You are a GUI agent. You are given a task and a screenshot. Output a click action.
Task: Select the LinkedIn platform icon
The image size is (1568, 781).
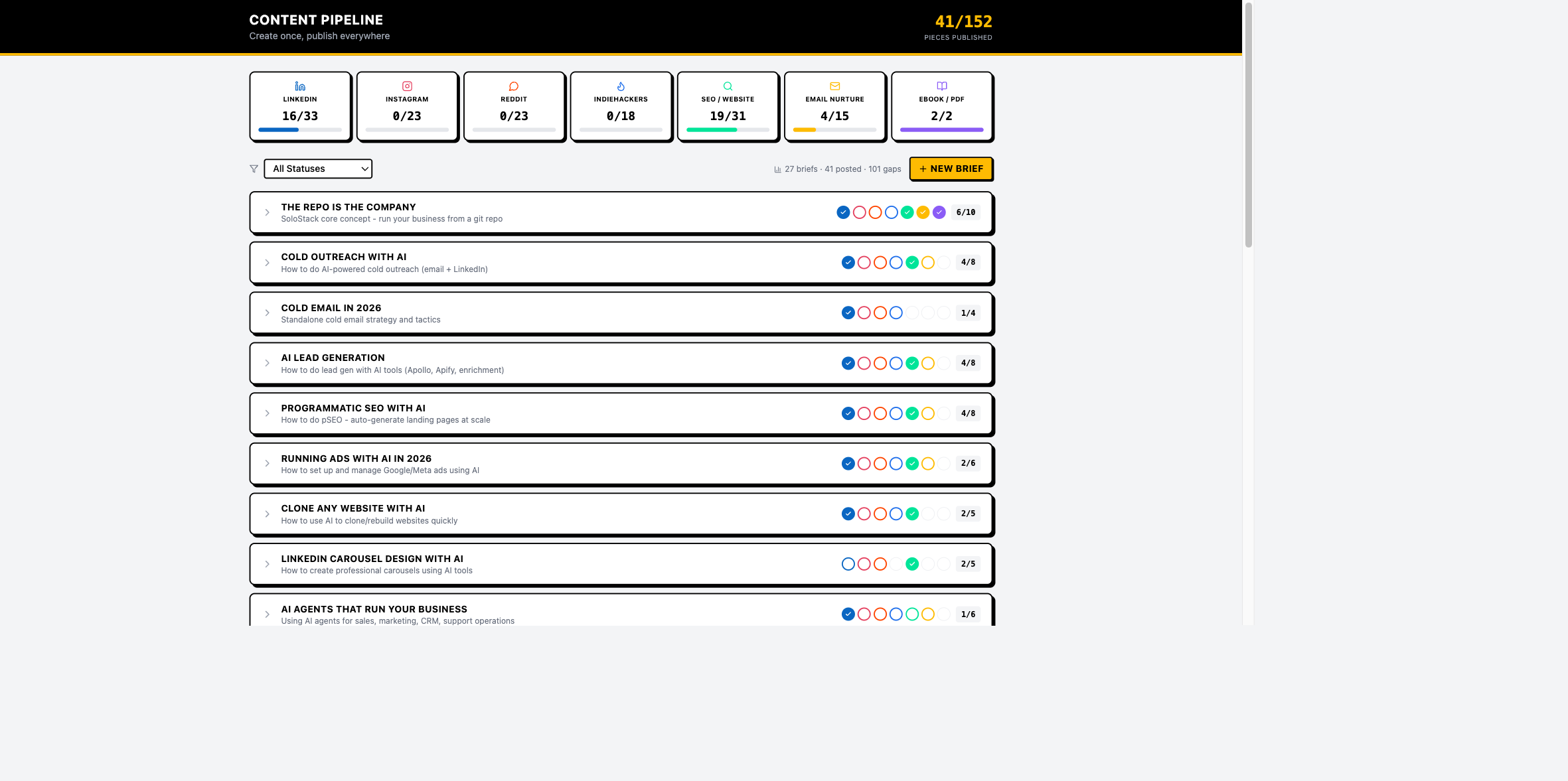[299, 86]
